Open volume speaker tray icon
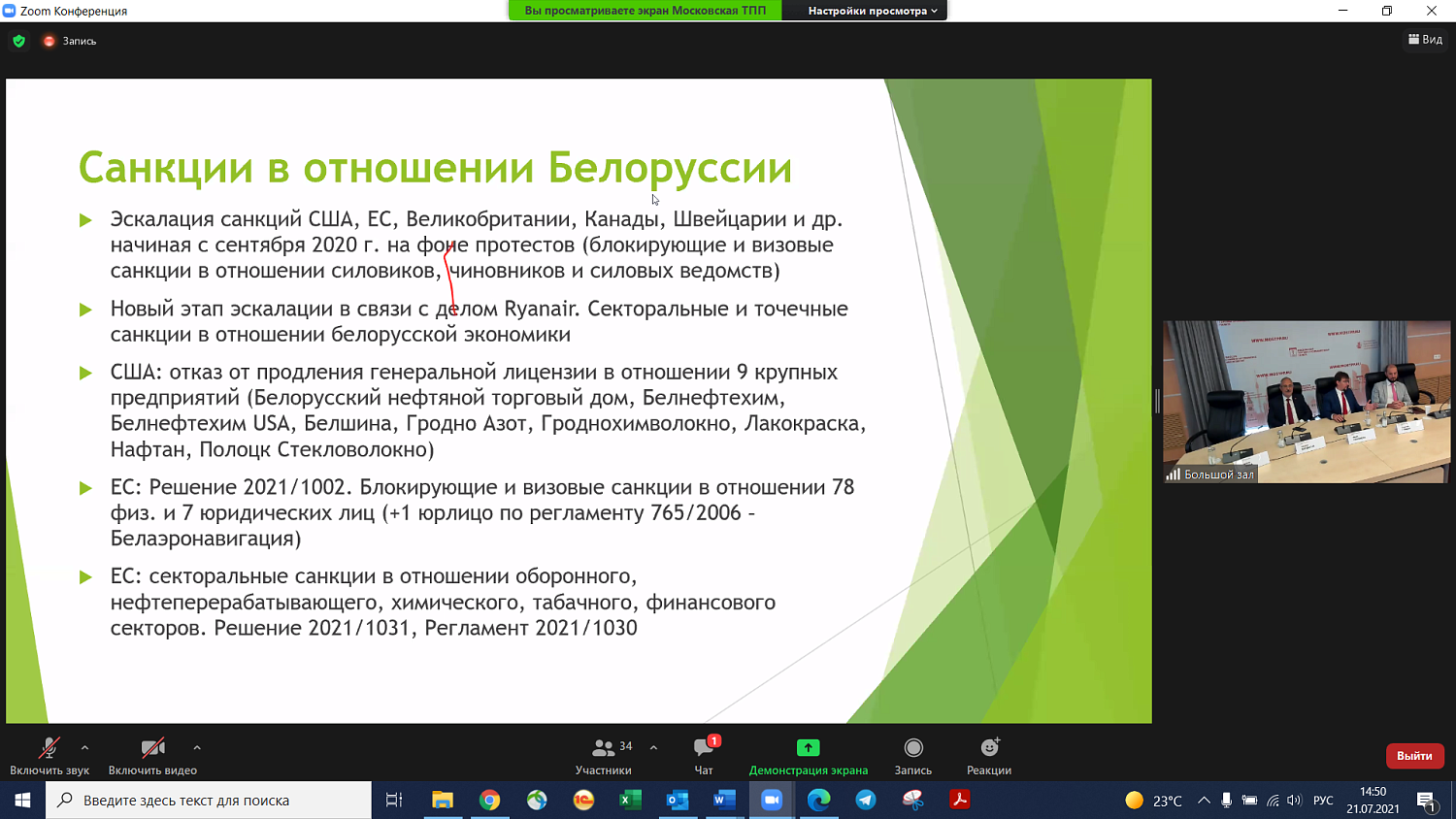 pyautogui.click(x=1294, y=801)
